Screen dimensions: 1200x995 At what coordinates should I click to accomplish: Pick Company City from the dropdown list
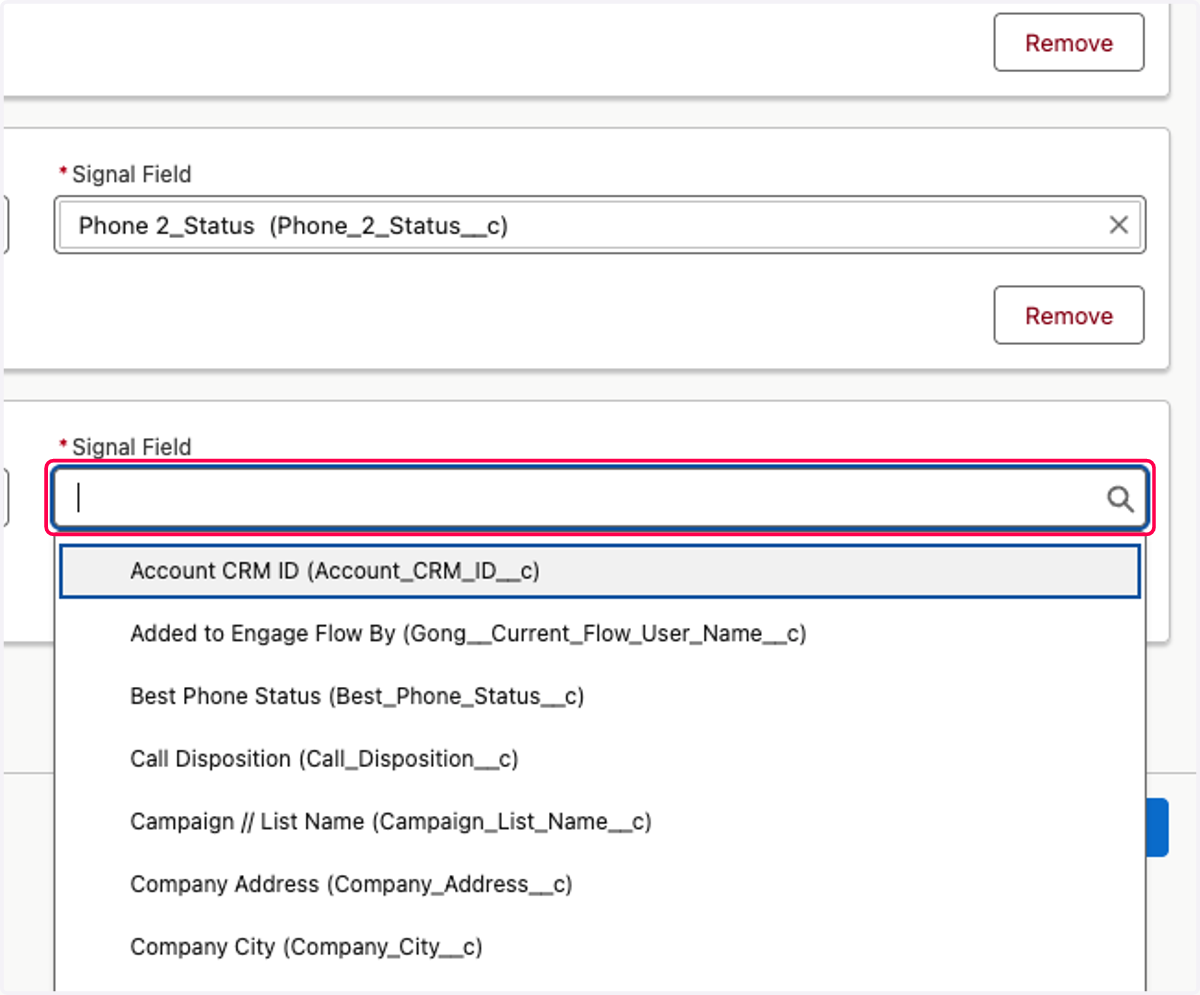600,947
